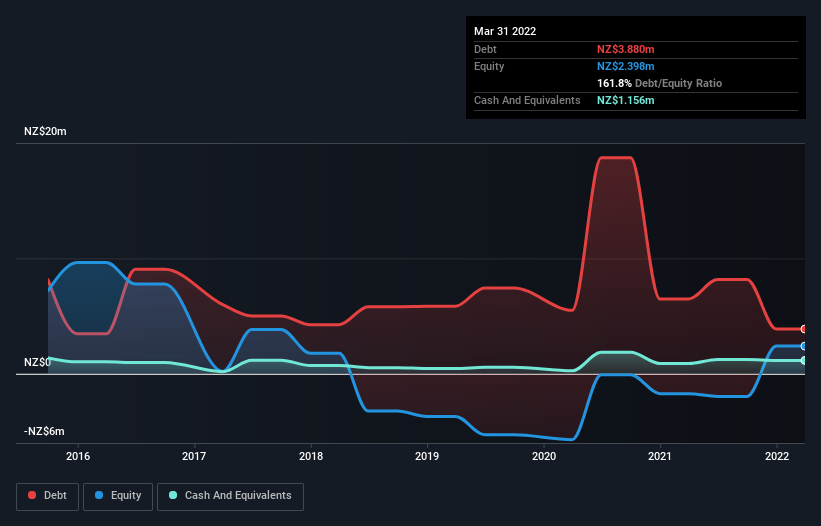Image resolution: width=821 pixels, height=526 pixels.
Task: Click the 2016 x-axis label
Action: [x=78, y=456]
